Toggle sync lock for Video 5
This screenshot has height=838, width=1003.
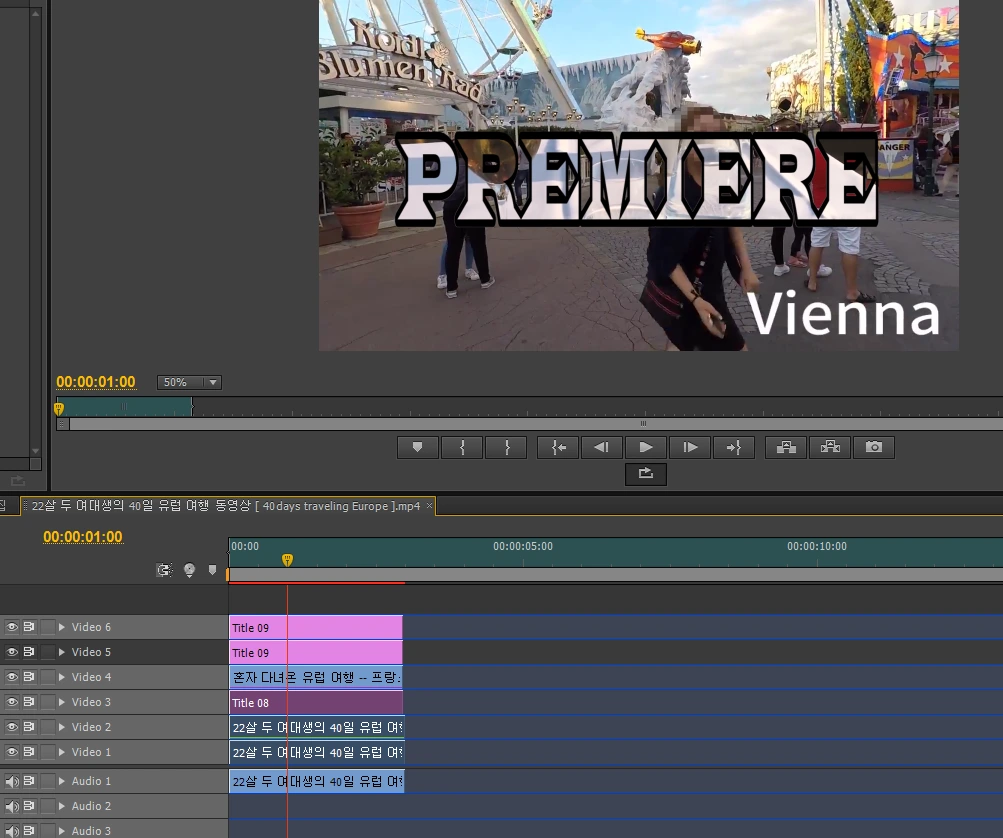click(29, 652)
